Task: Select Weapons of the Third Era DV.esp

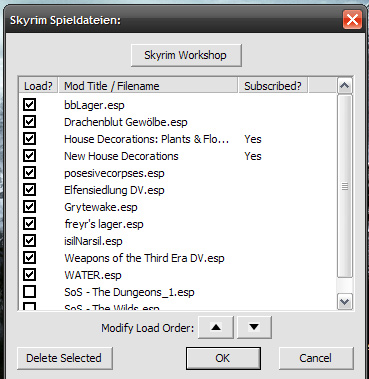Action: [x=144, y=258]
